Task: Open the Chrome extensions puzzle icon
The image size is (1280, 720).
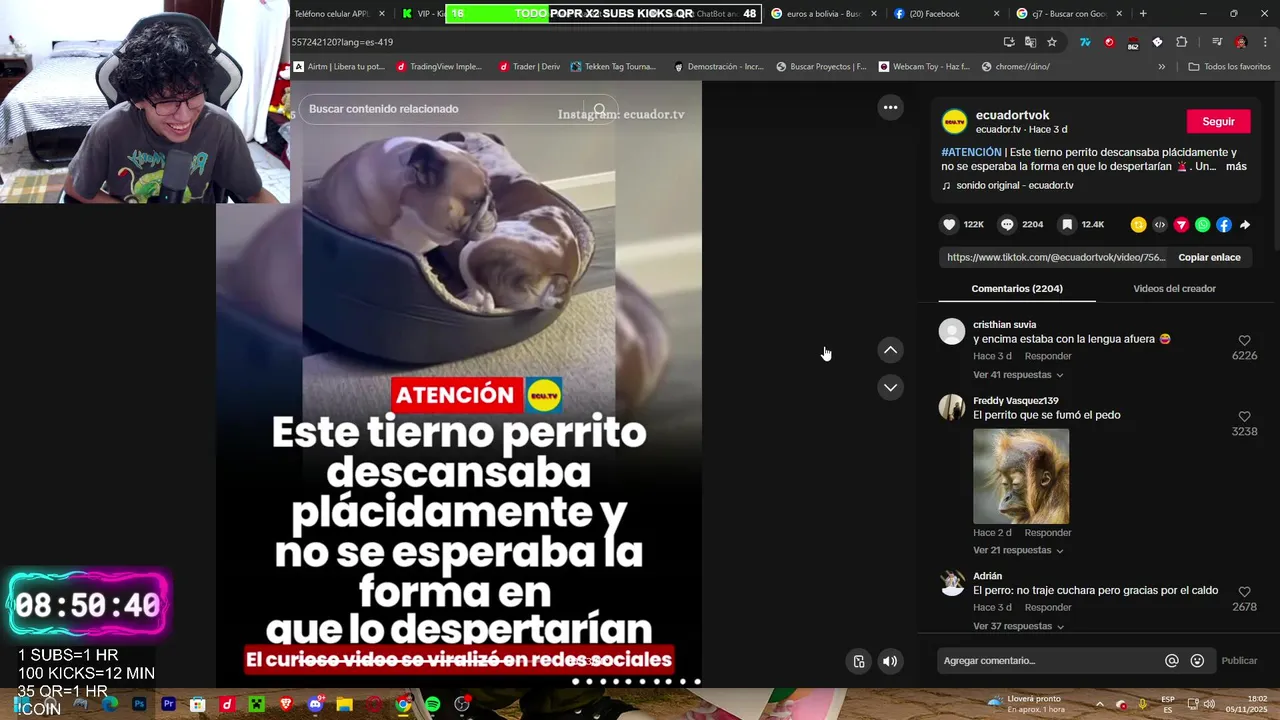Action: (1182, 42)
